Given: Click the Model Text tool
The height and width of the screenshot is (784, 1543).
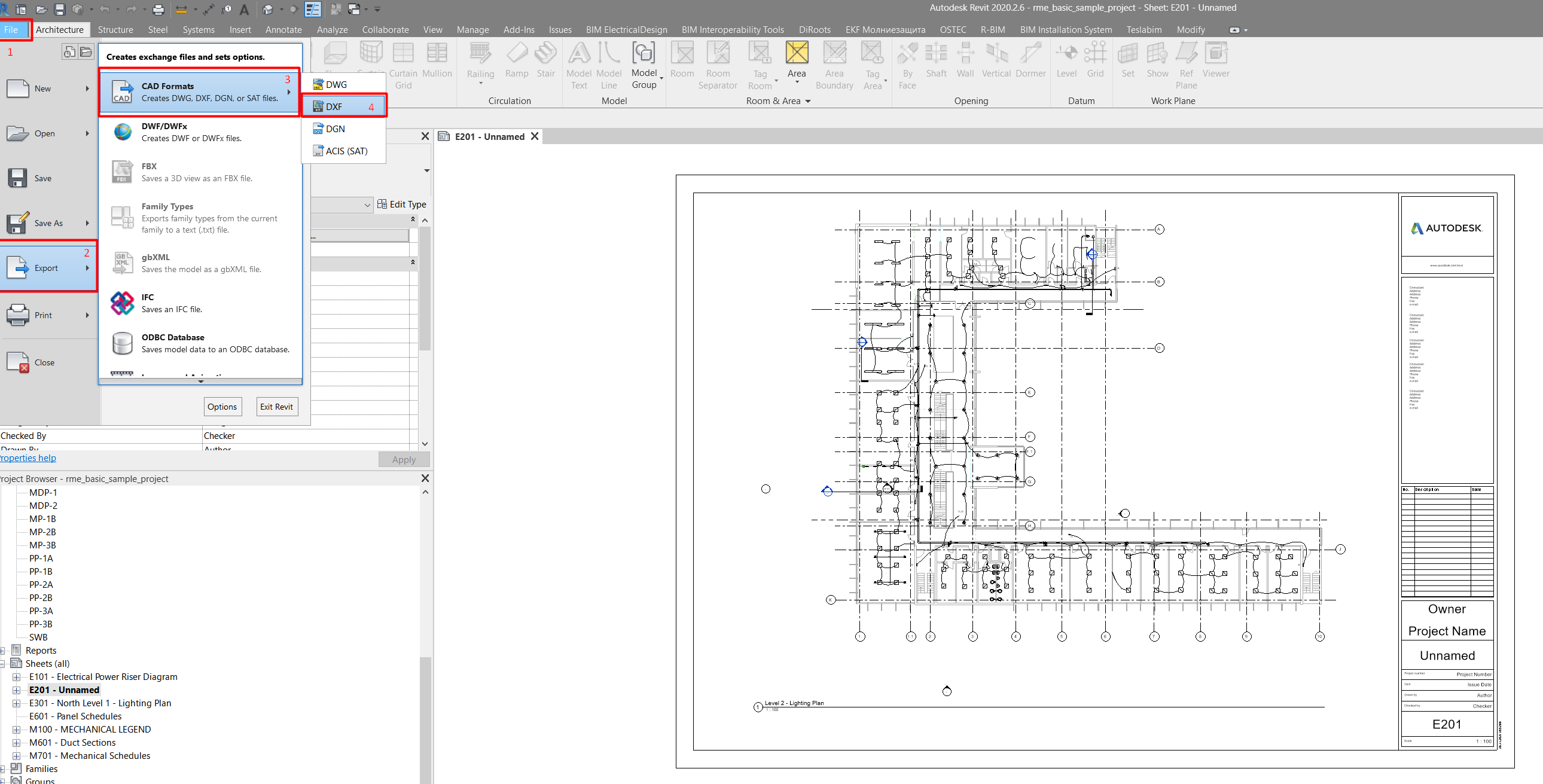Looking at the screenshot, I should pos(580,66).
